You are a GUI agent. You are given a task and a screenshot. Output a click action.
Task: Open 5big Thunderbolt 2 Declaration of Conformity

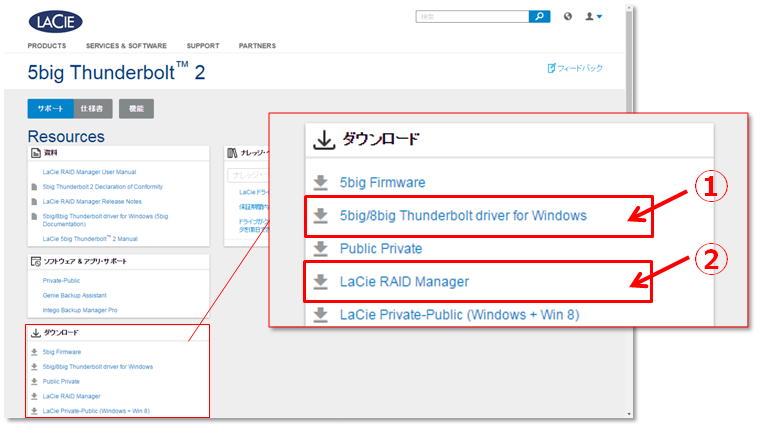click(102, 187)
